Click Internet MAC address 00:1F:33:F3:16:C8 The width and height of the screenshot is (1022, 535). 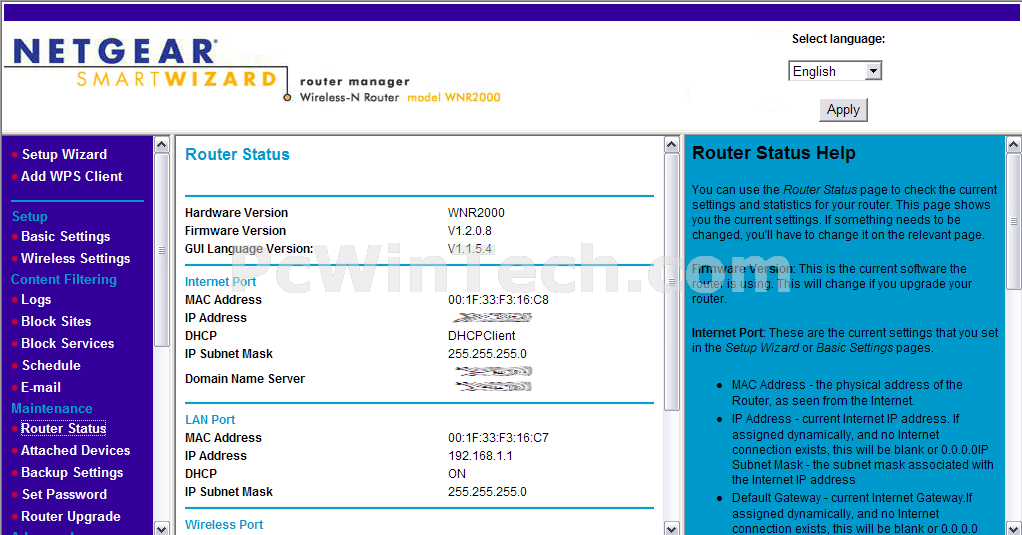tap(499, 300)
